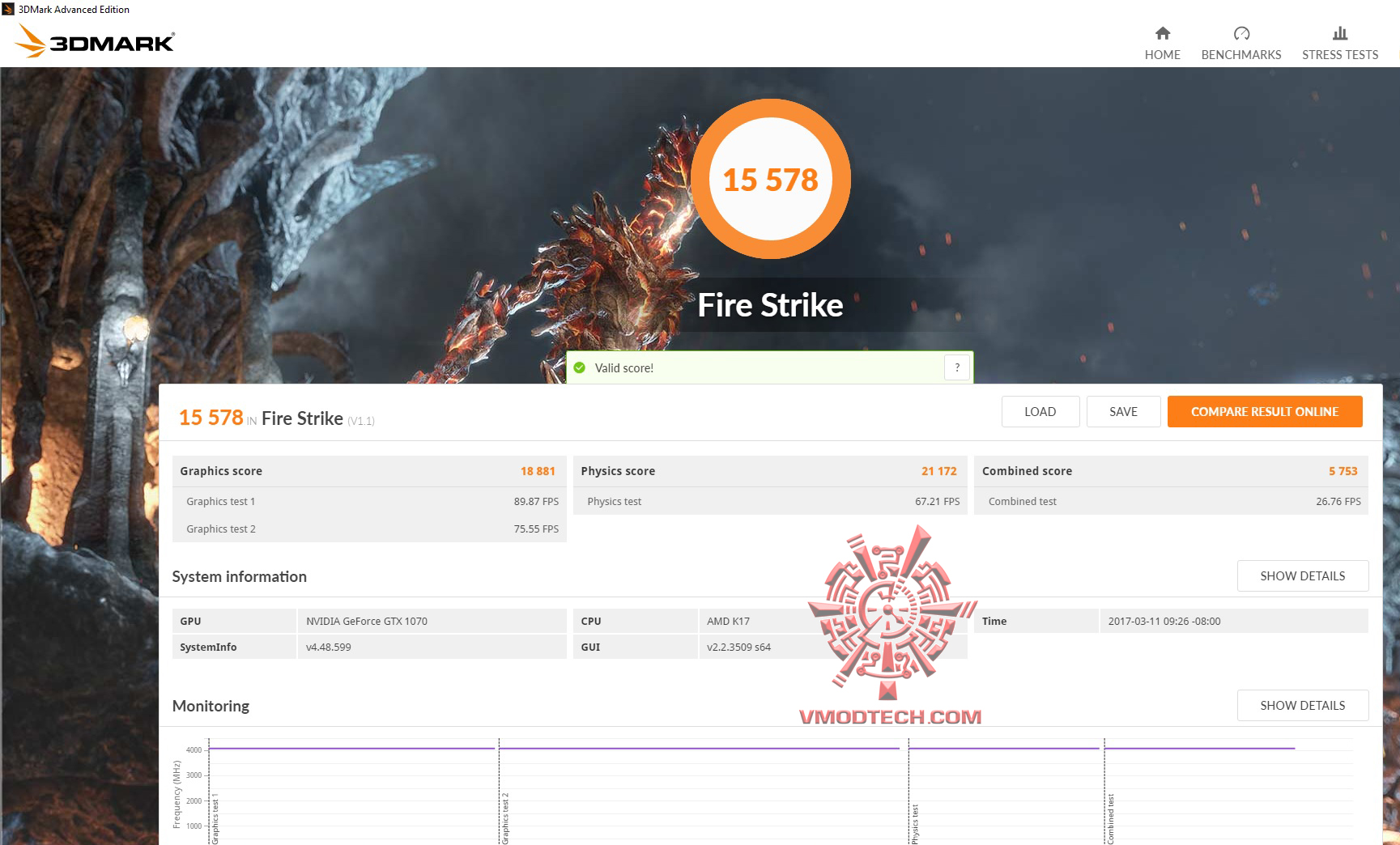Screen dimensions: 1400x845
Task: Click the Combined score label
Action: tap(1027, 471)
